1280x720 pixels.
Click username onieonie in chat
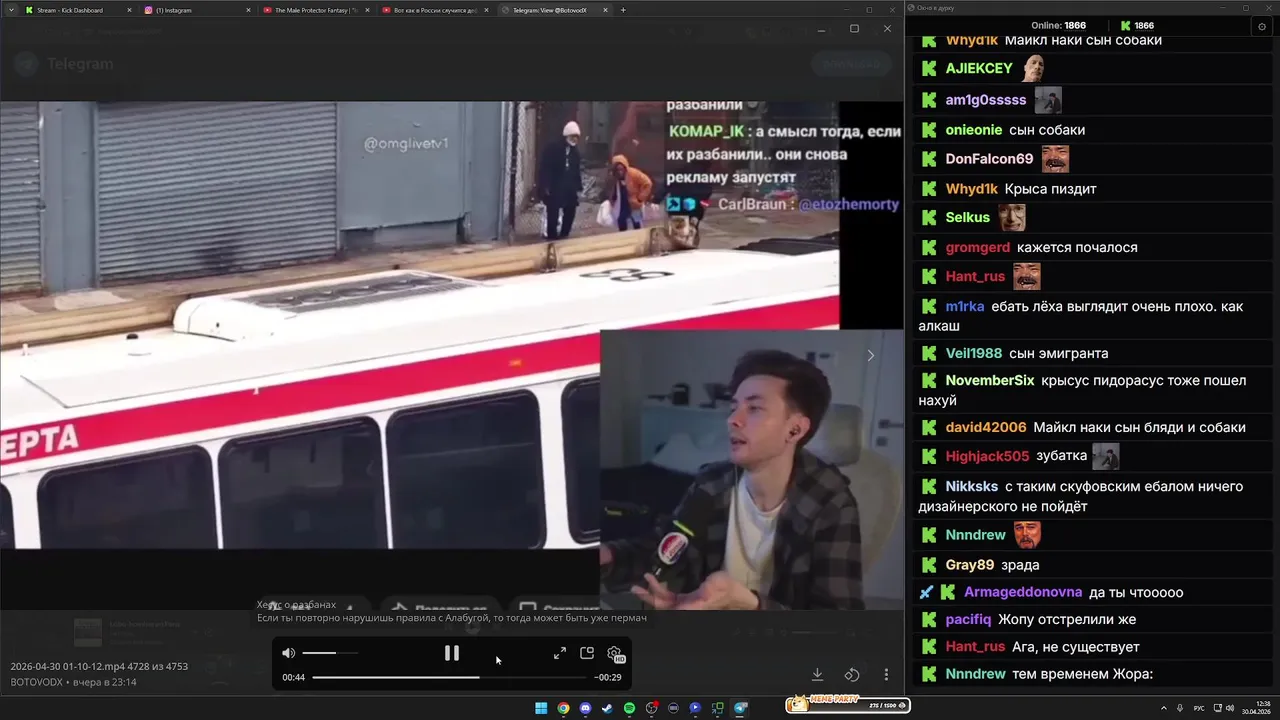coord(974,130)
